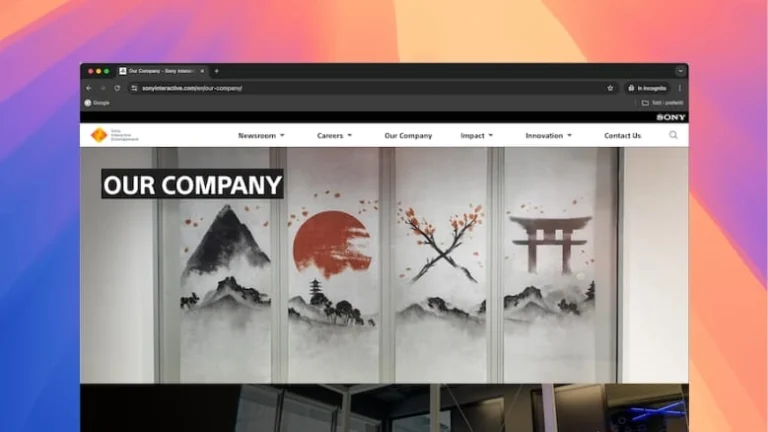The image size is (768, 432).
Task: Close the Our Company tab
Action: pyautogui.click(x=202, y=71)
